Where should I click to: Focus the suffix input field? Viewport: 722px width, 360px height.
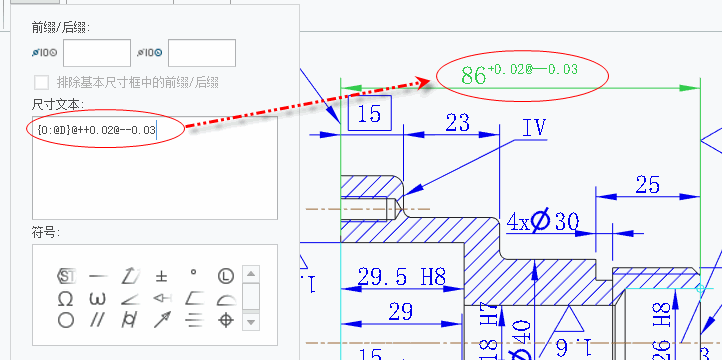click(x=202, y=53)
